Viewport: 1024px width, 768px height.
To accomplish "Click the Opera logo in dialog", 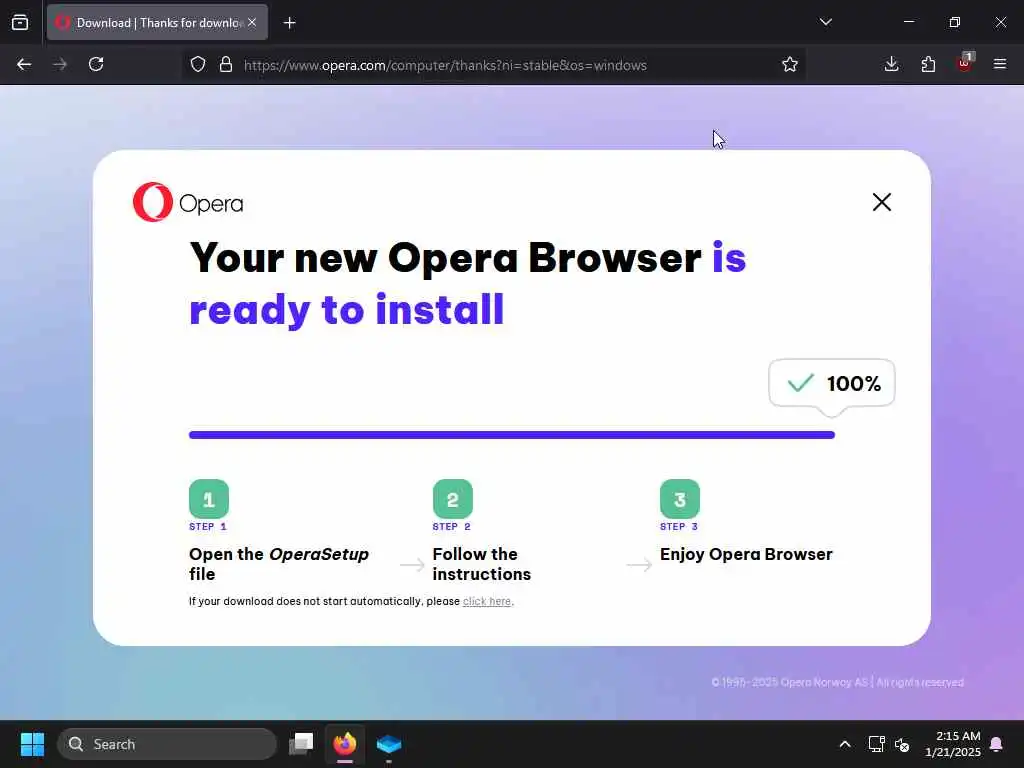I will [x=188, y=202].
